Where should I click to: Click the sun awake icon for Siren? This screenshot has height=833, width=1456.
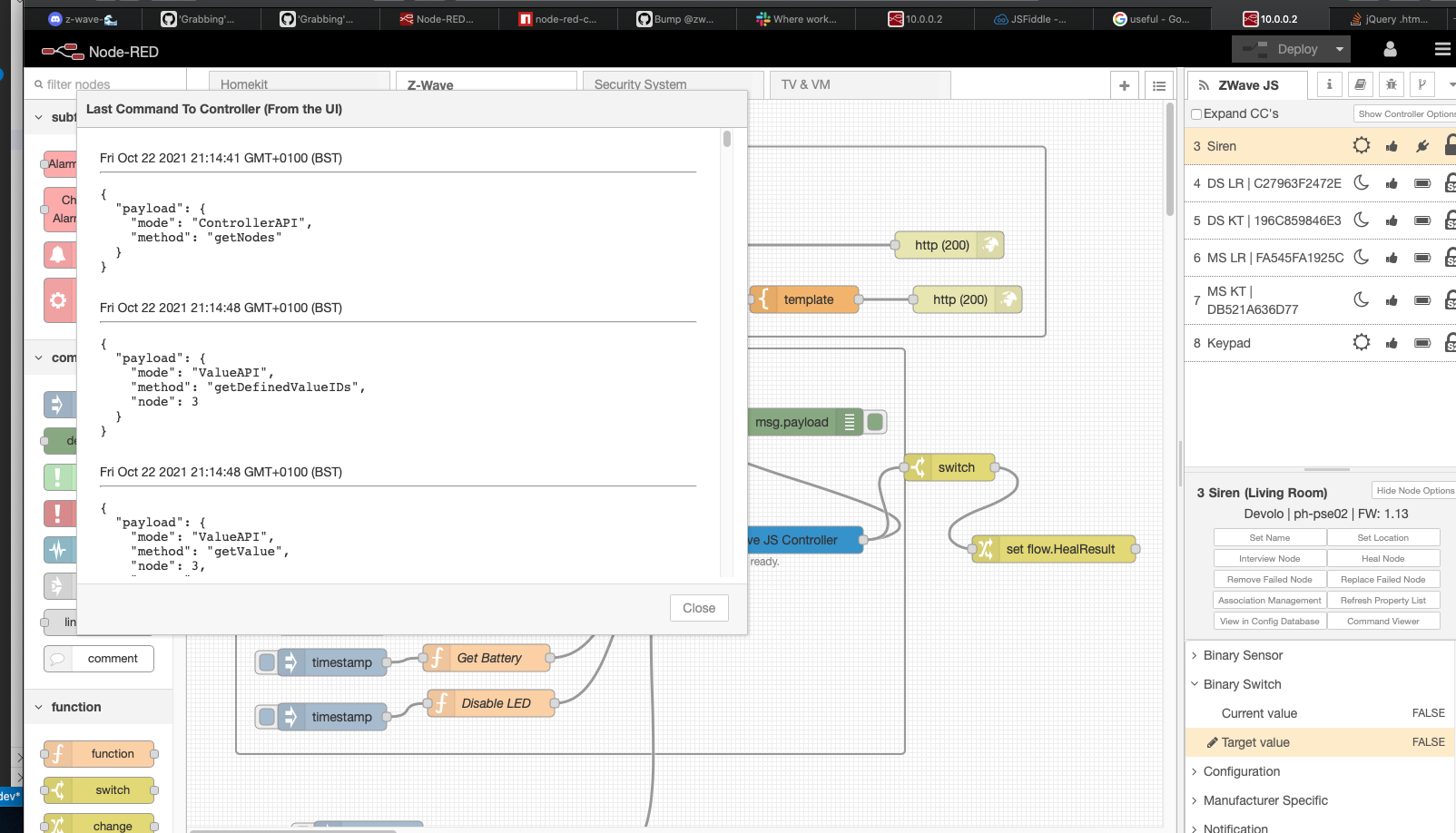pos(1362,145)
